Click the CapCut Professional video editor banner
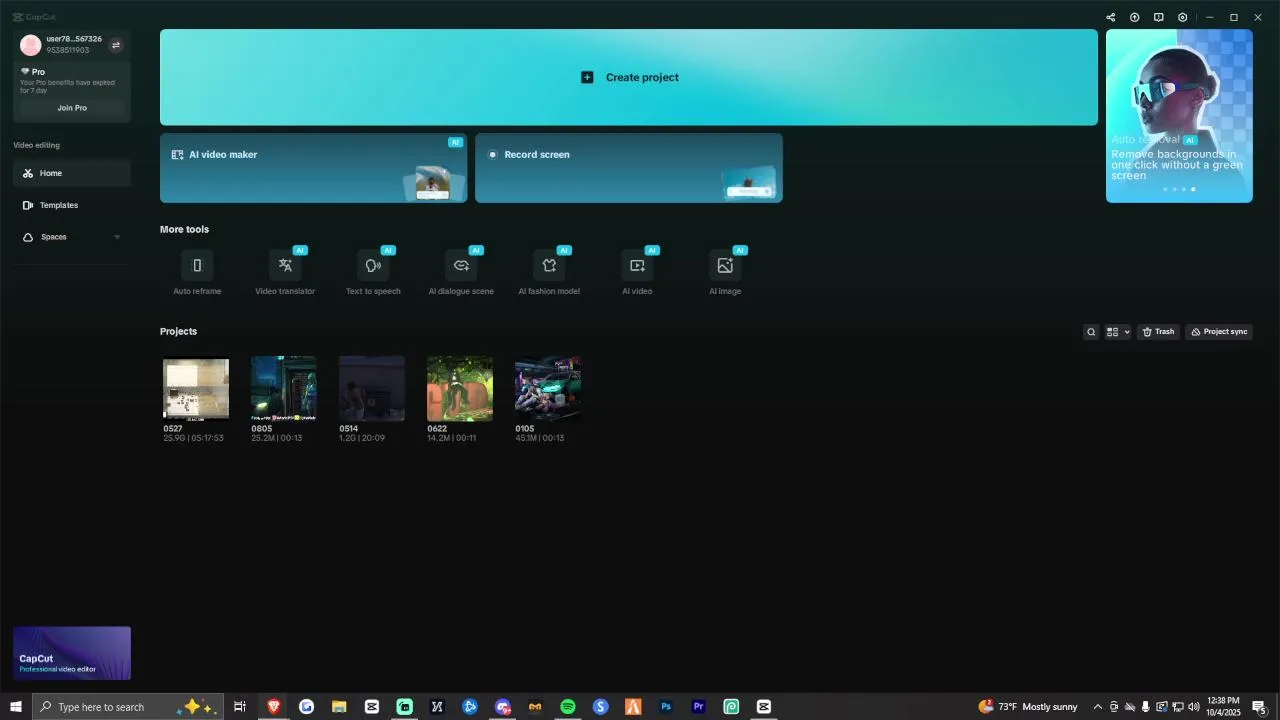 coord(72,653)
